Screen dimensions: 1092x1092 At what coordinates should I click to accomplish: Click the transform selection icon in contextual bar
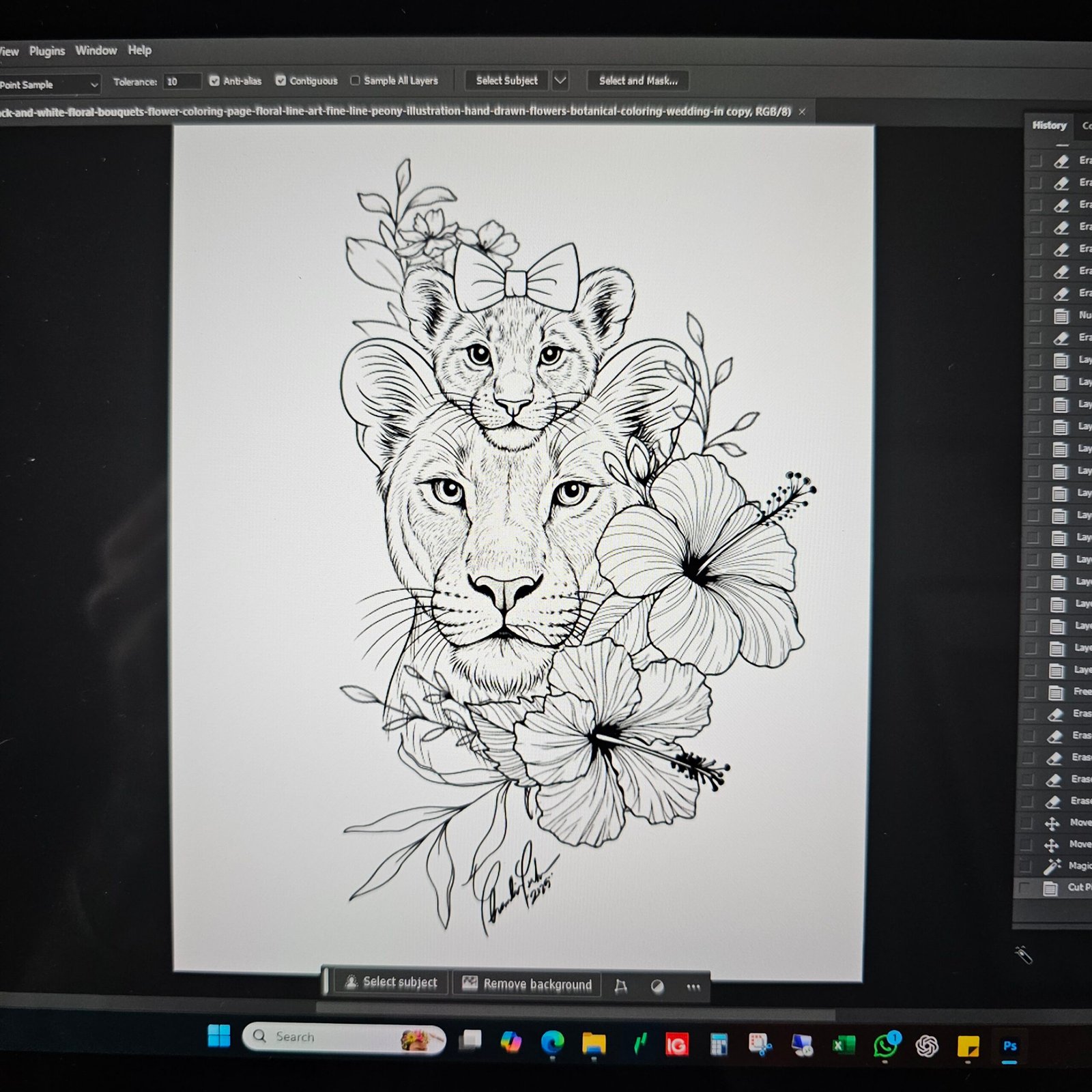pyautogui.click(x=620, y=986)
